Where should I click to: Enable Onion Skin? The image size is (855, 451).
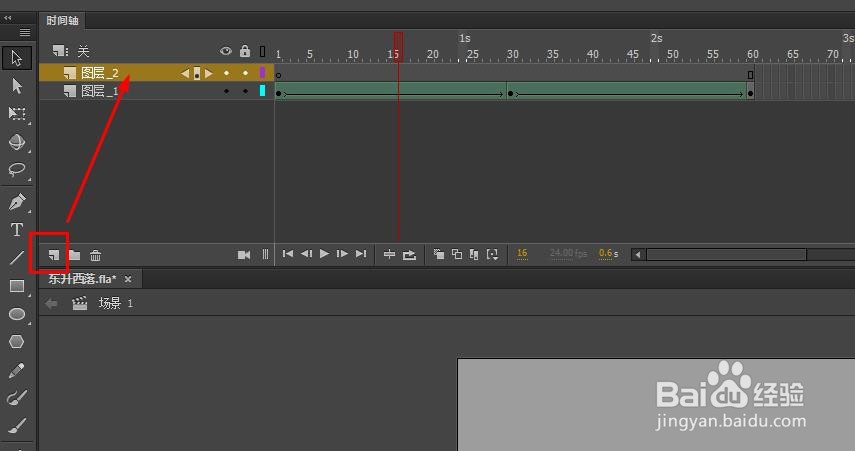point(438,254)
